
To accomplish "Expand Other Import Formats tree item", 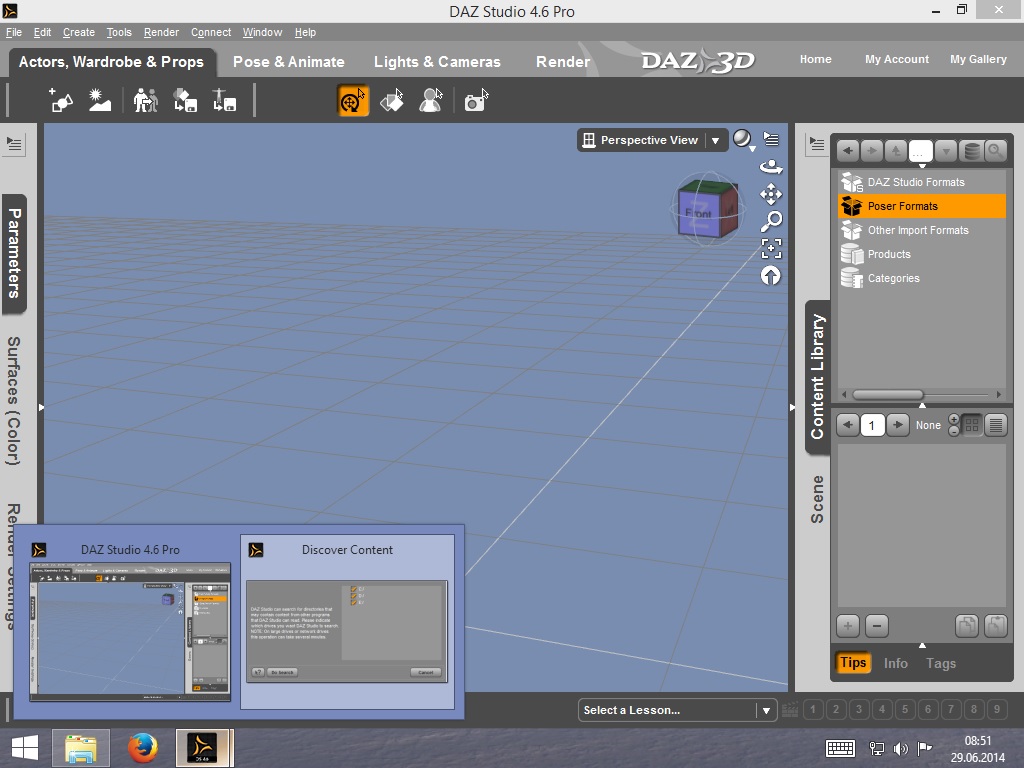I will [x=921, y=230].
